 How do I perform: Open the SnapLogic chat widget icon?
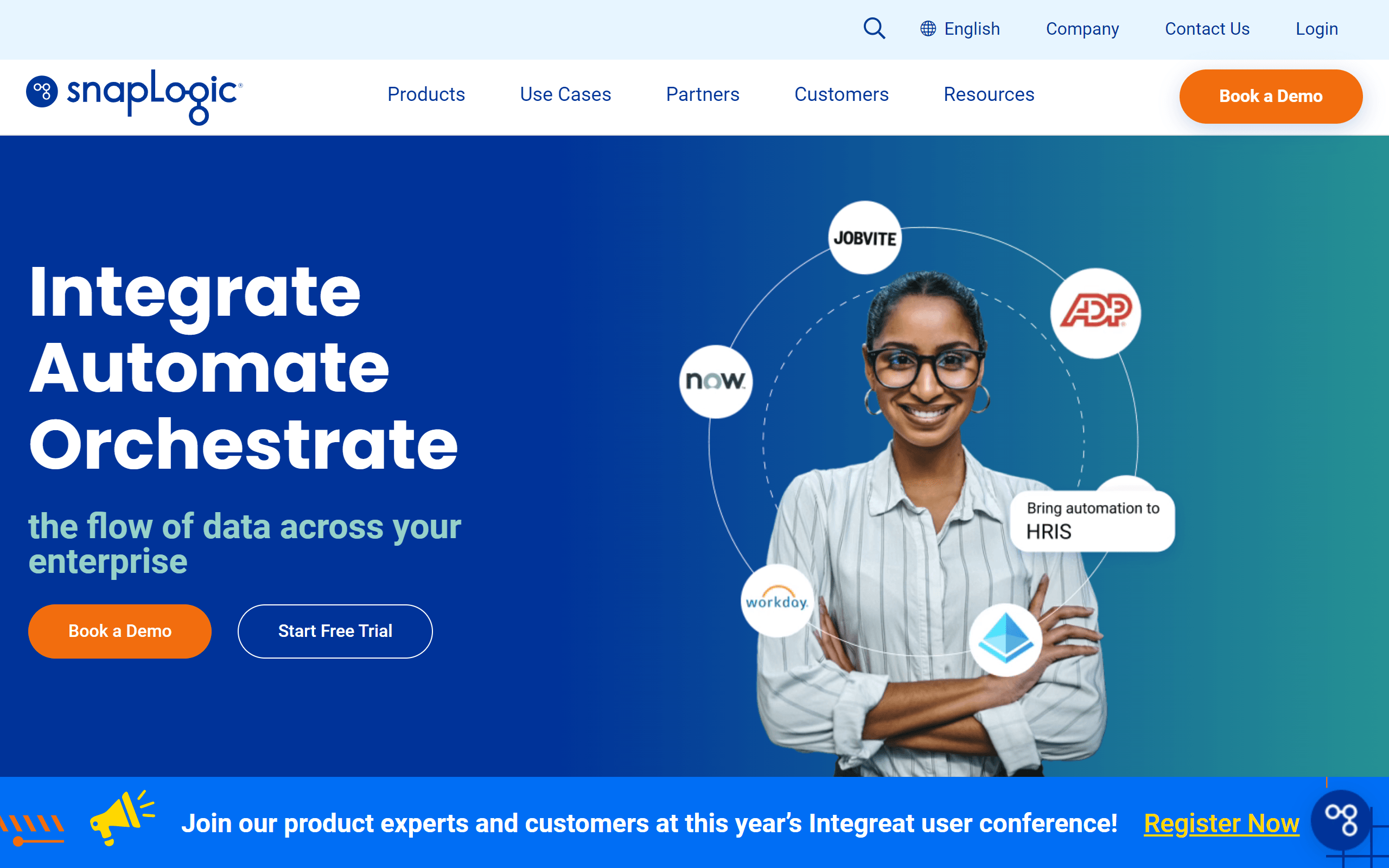point(1341,820)
